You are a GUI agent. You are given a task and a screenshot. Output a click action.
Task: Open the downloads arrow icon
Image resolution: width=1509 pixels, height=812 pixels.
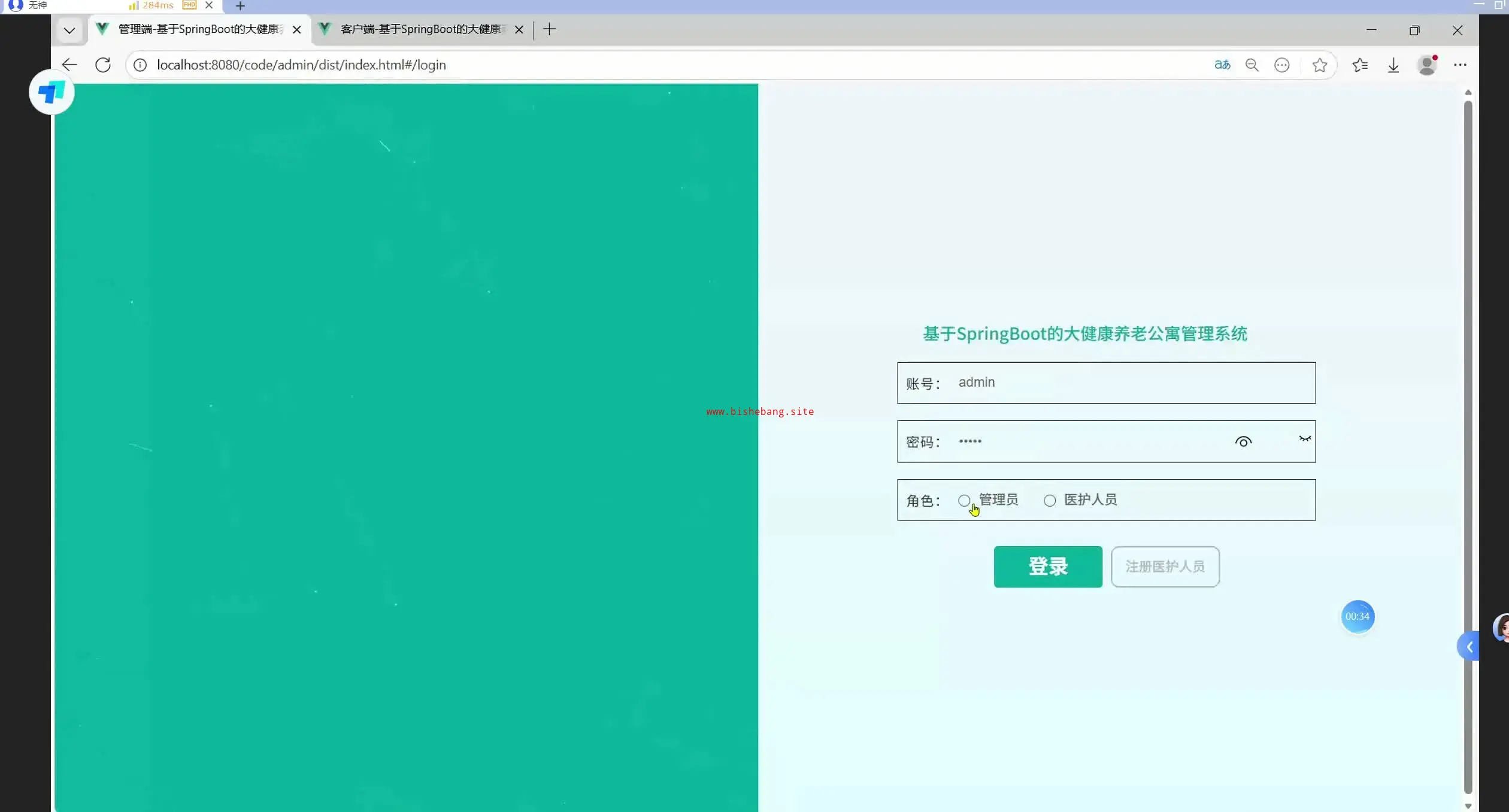pyautogui.click(x=1393, y=65)
